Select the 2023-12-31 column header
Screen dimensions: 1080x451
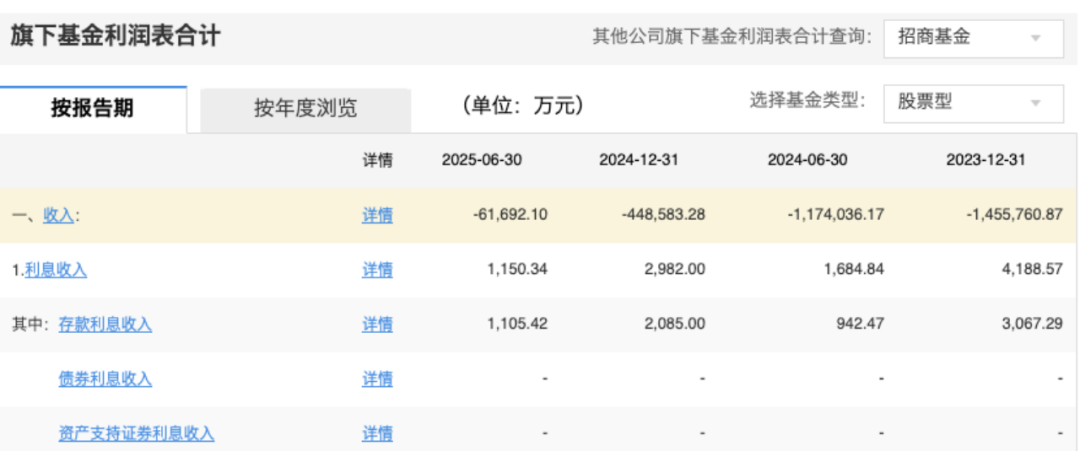pyautogui.click(x=986, y=160)
